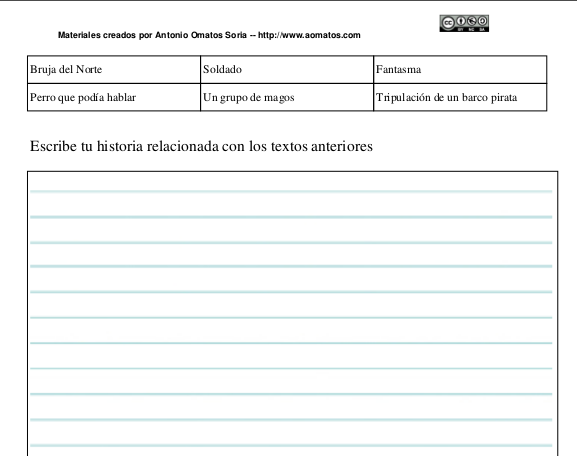This screenshot has height=456, width=577.
Task: Select the 'Bruja del Norte' table cell
Action: [114, 70]
